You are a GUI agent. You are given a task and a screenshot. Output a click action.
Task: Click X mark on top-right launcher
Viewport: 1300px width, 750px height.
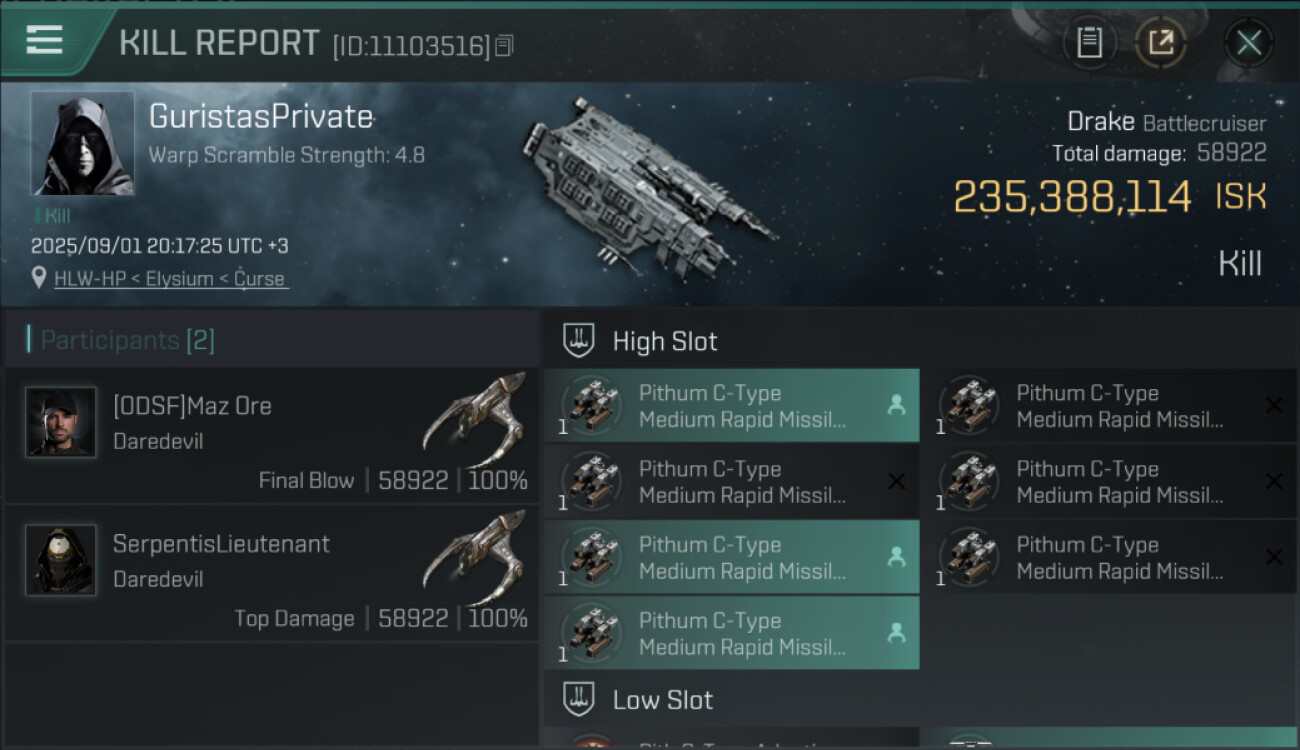1273,405
